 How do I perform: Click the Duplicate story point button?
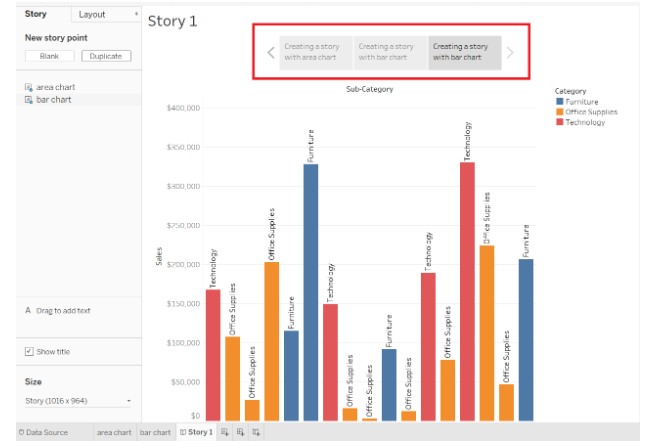pos(106,56)
